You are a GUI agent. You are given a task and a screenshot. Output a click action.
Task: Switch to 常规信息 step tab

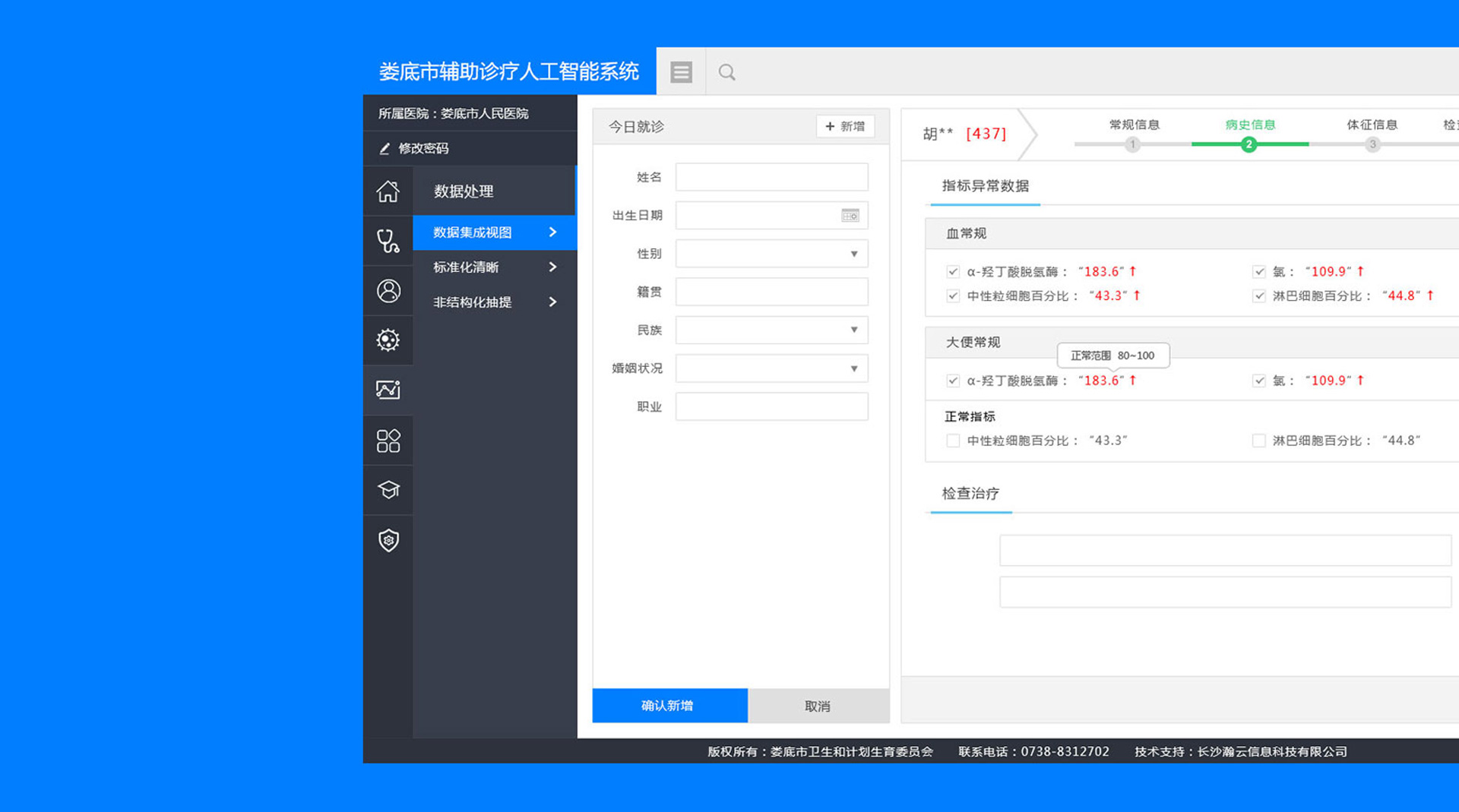coord(1134,125)
